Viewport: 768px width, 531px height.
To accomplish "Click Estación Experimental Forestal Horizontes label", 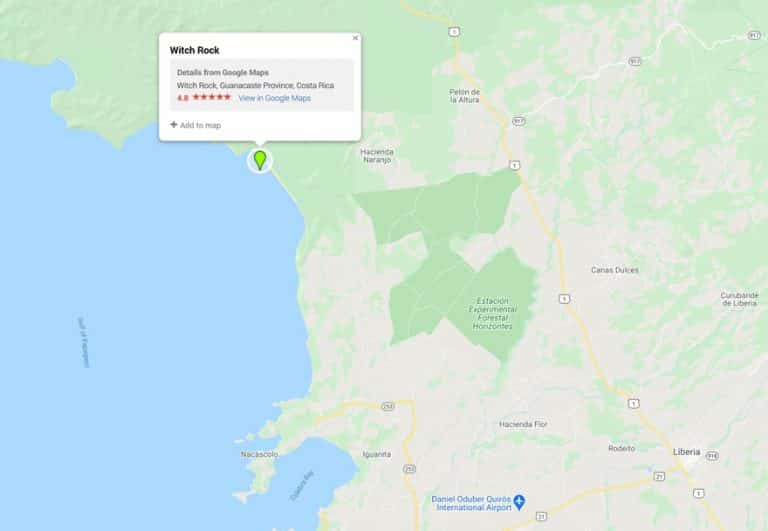I will [492, 314].
